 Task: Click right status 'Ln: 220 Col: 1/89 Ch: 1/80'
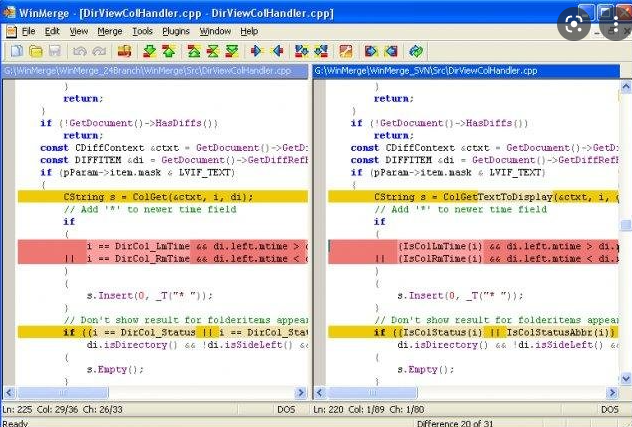tap(368, 410)
